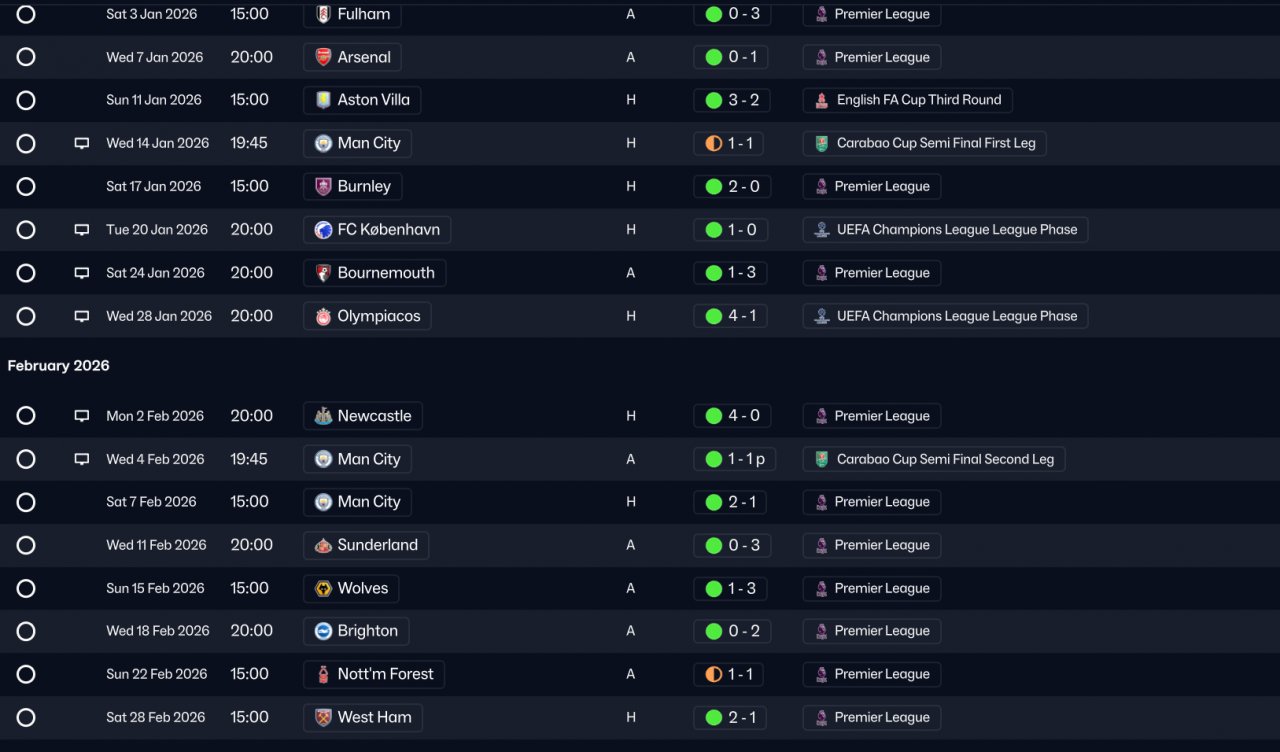Click the Champions League icon on Olympiacos row
Viewport: 1280px width, 752px height.
pyautogui.click(x=821, y=316)
